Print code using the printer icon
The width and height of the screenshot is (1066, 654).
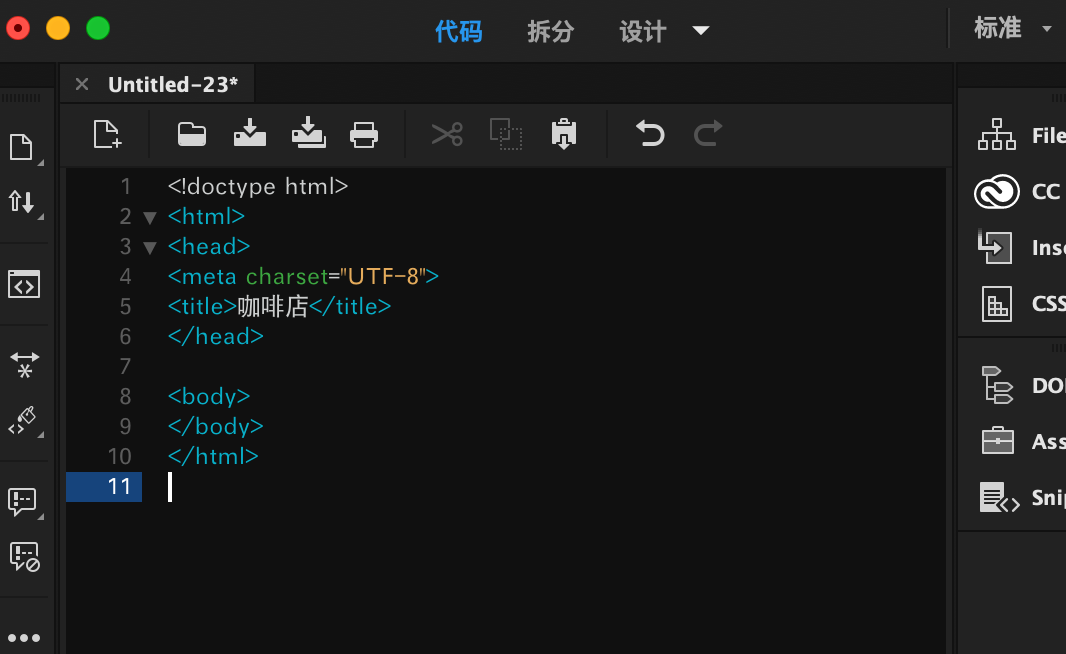pyautogui.click(x=364, y=135)
